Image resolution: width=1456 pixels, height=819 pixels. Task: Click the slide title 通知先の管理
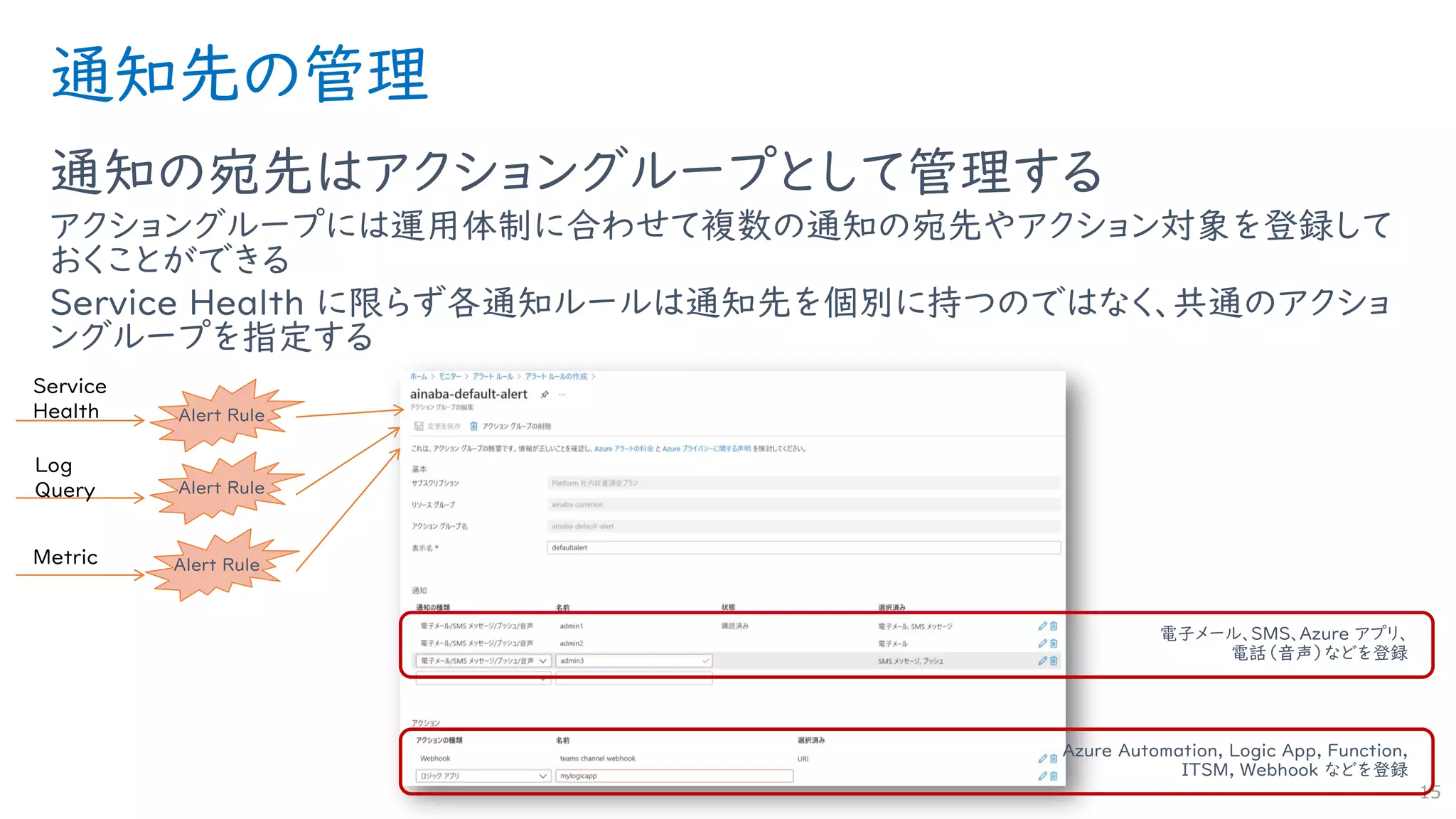pos(240,74)
